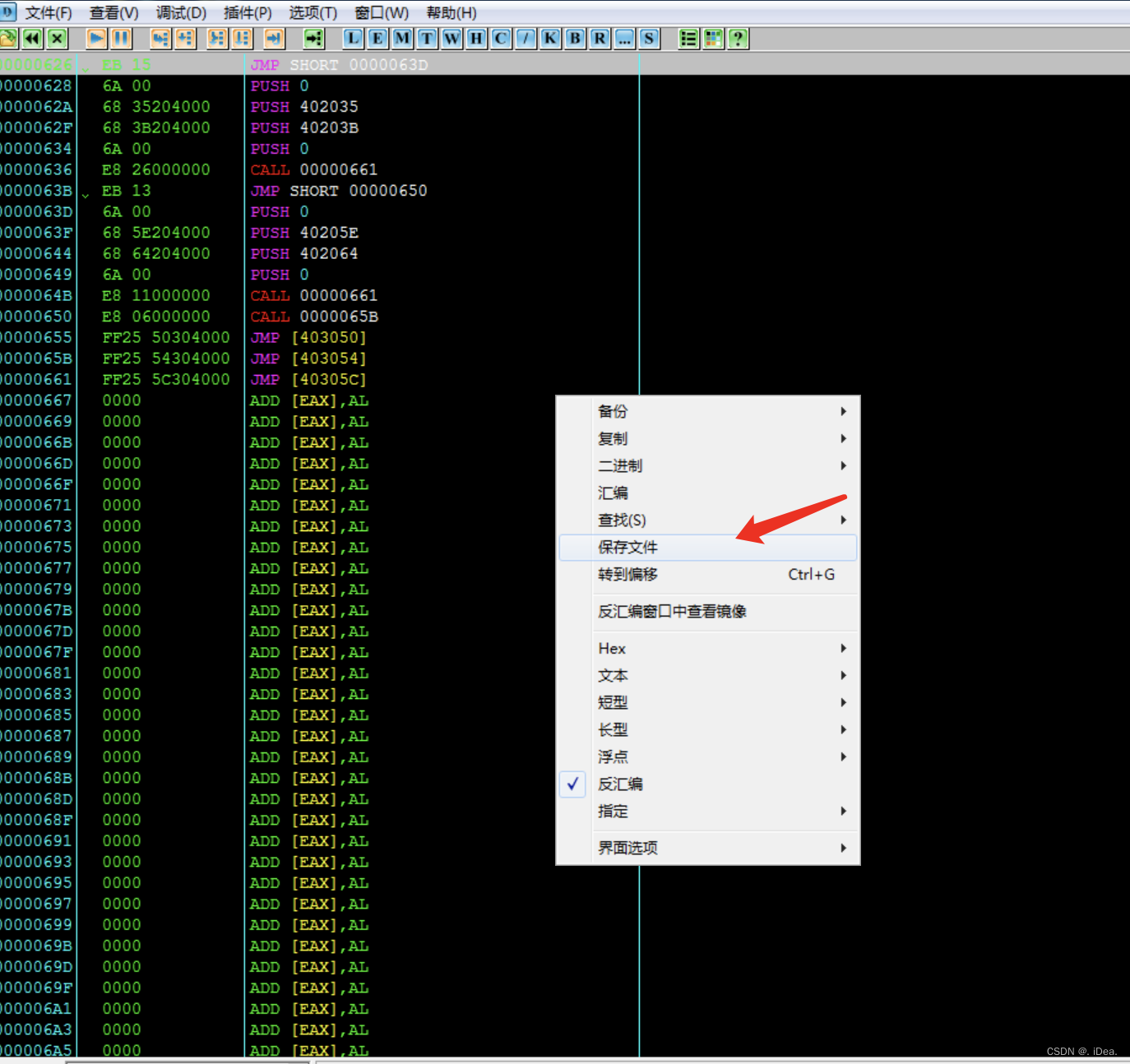Click the Run program play icon
The height and width of the screenshot is (1064, 1130).
pyautogui.click(x=96, y=38)
